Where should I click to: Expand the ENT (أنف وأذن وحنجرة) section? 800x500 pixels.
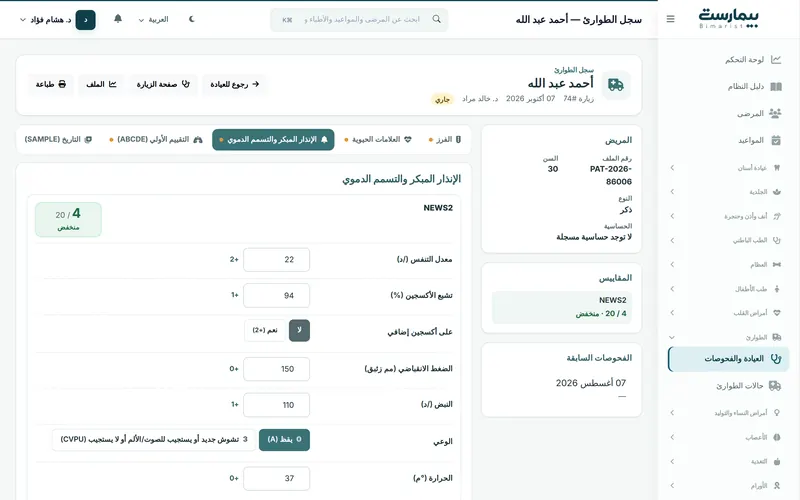(x=672, y=216)
